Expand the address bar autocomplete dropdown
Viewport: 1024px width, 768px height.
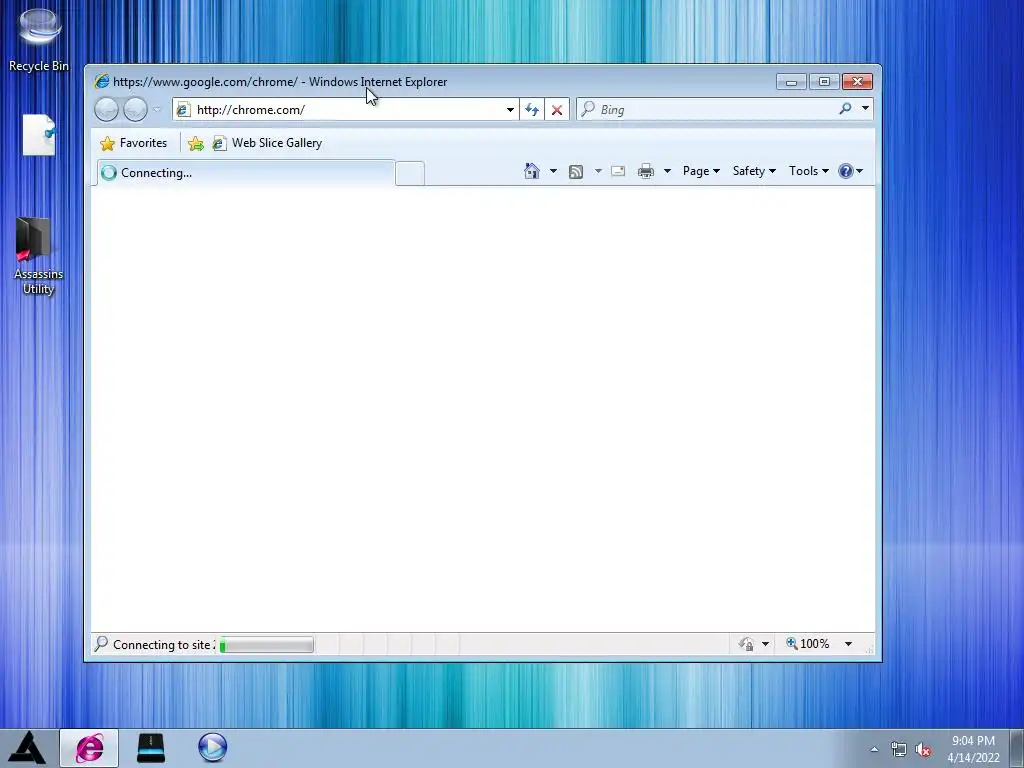pyautogui.click(x=510, y=109)
